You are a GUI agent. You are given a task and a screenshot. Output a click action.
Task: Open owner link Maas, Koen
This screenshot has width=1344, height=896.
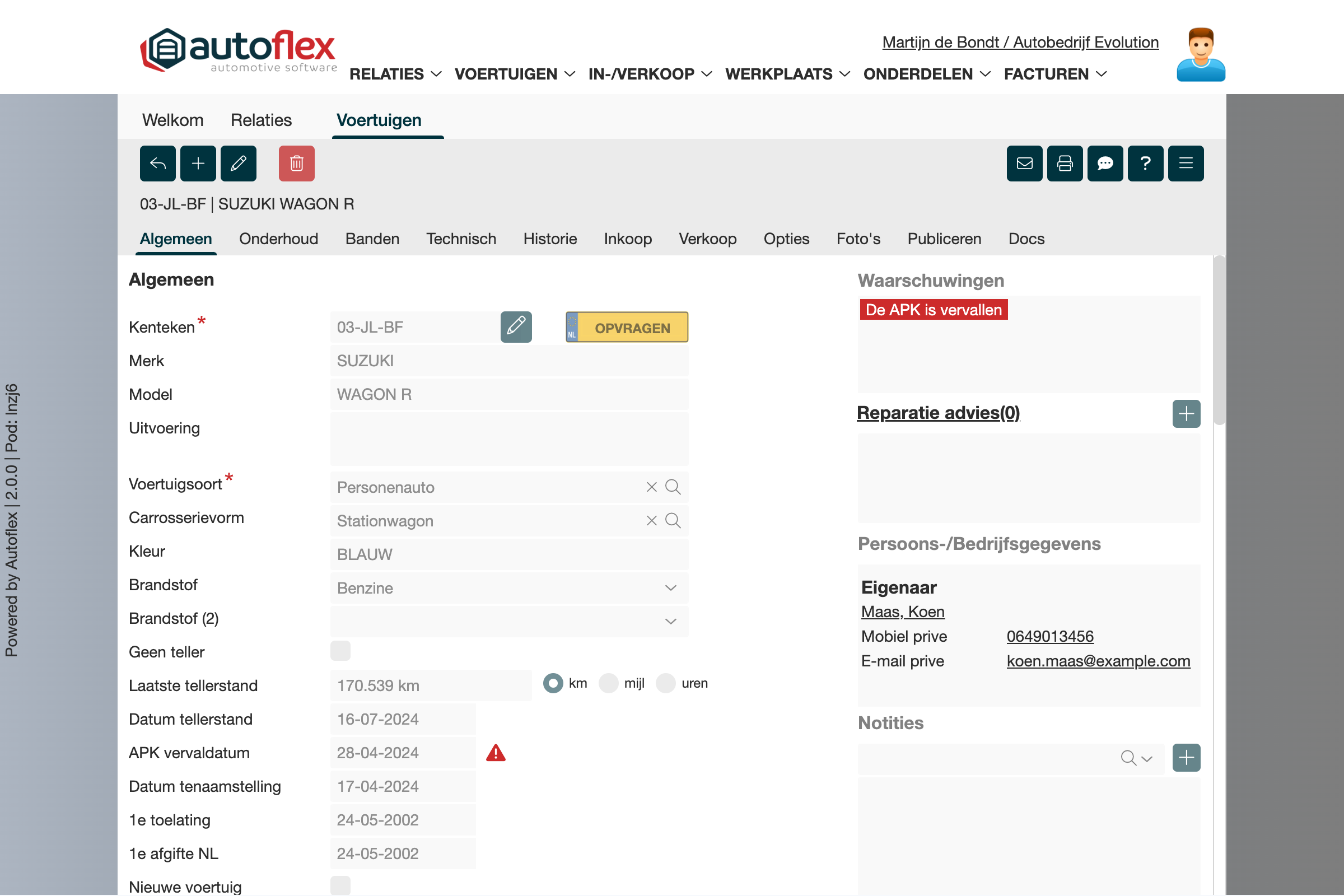coord(902,612)
